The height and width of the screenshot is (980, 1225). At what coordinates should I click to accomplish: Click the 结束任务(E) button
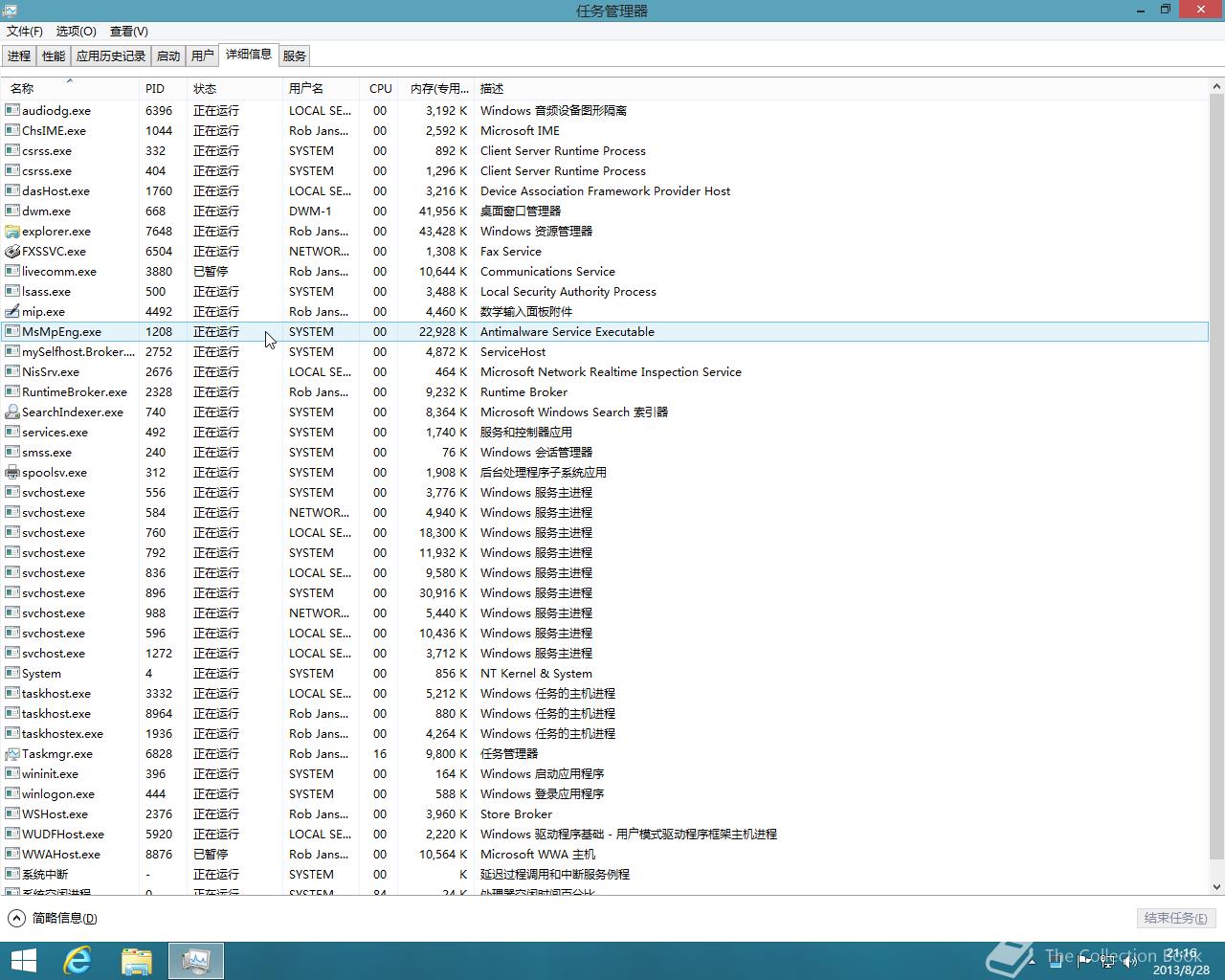[1176, 918]
